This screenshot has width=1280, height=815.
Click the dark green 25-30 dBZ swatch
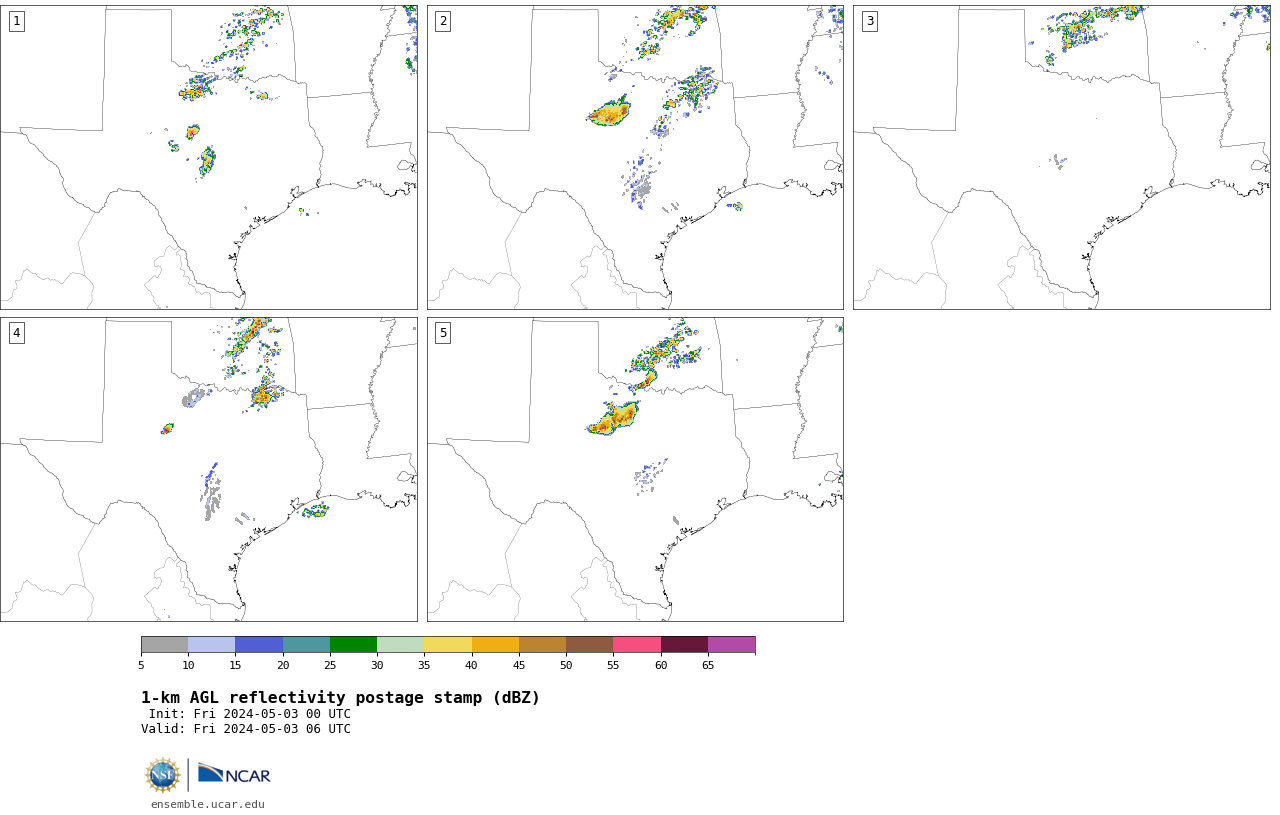click(353, 644)
